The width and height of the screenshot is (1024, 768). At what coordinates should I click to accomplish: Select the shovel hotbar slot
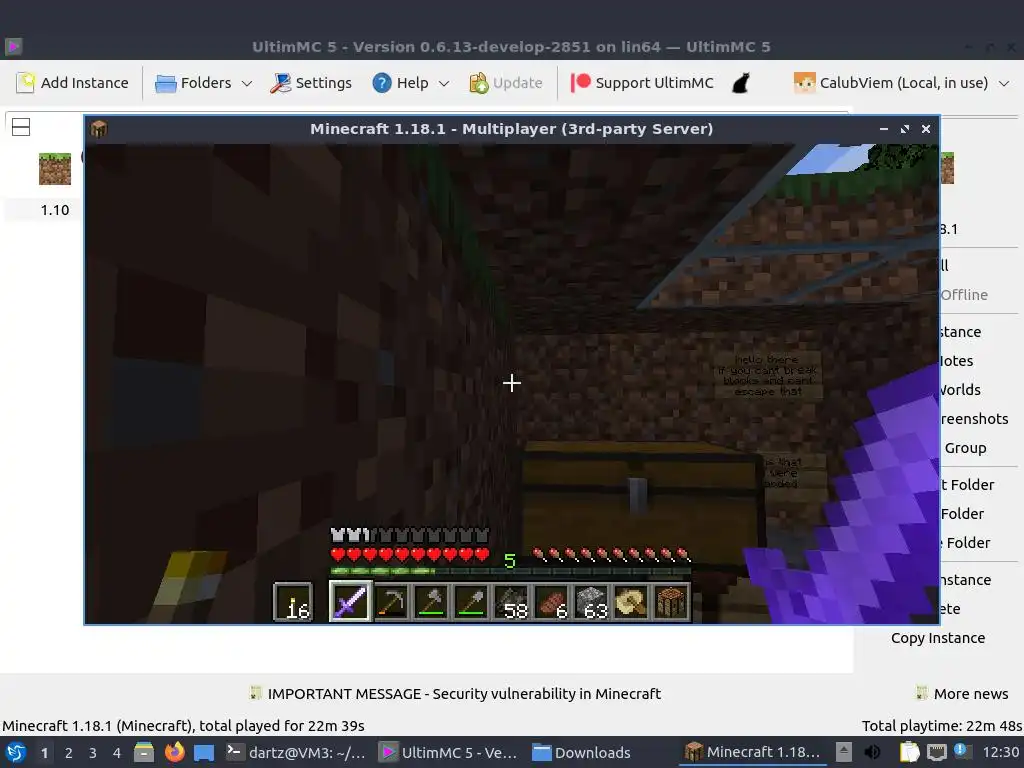[472, 602]
